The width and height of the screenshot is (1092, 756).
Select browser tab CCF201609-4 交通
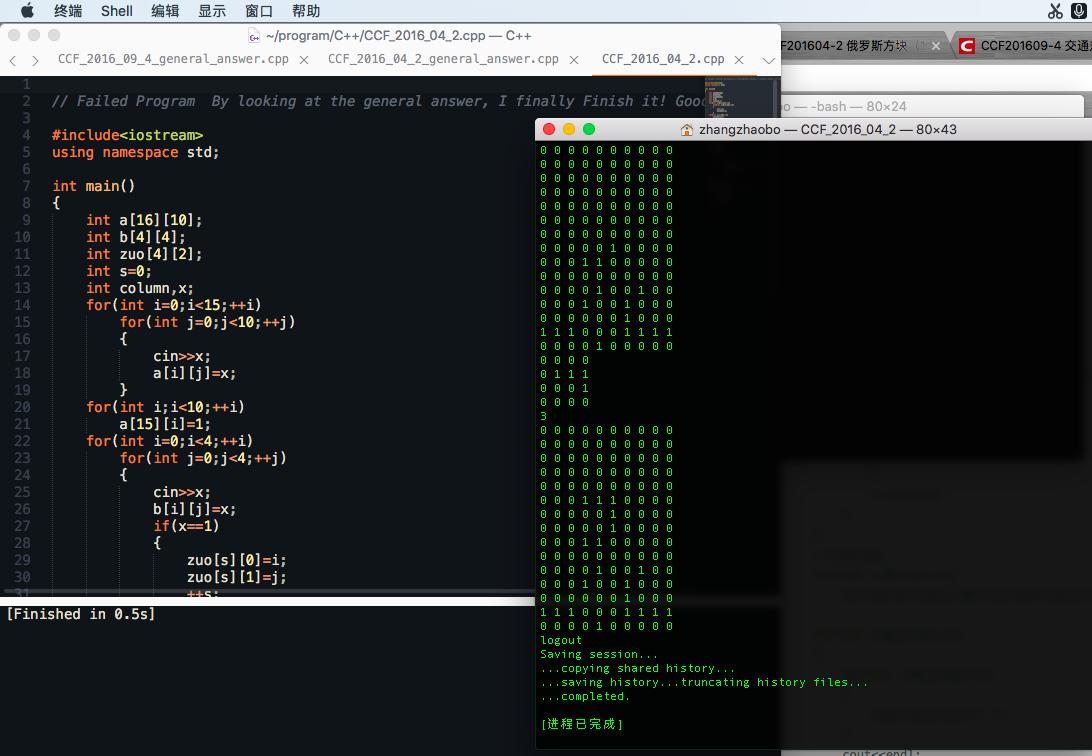(x=1036, y=46)
